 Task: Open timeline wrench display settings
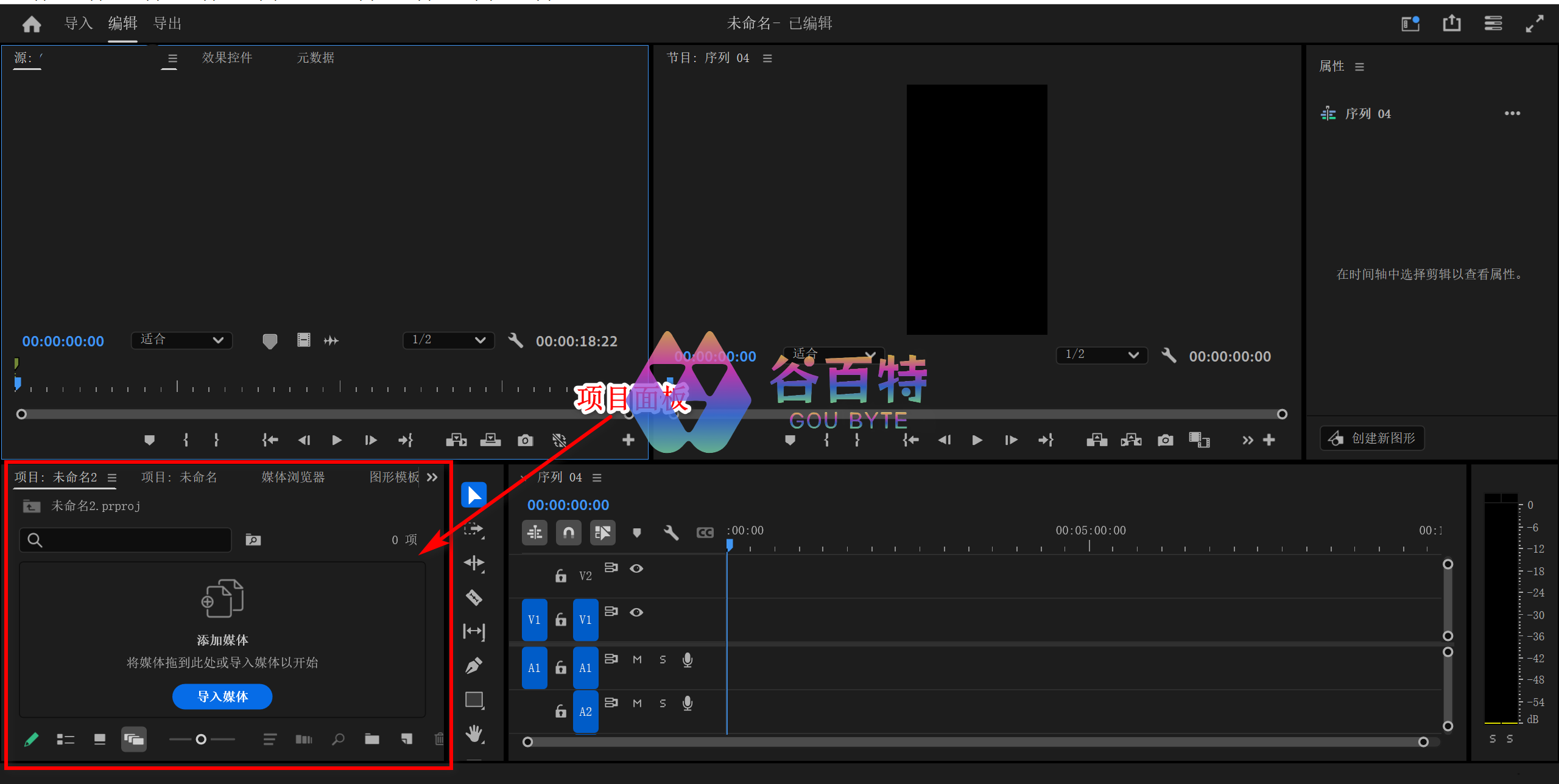click(670, 533)
